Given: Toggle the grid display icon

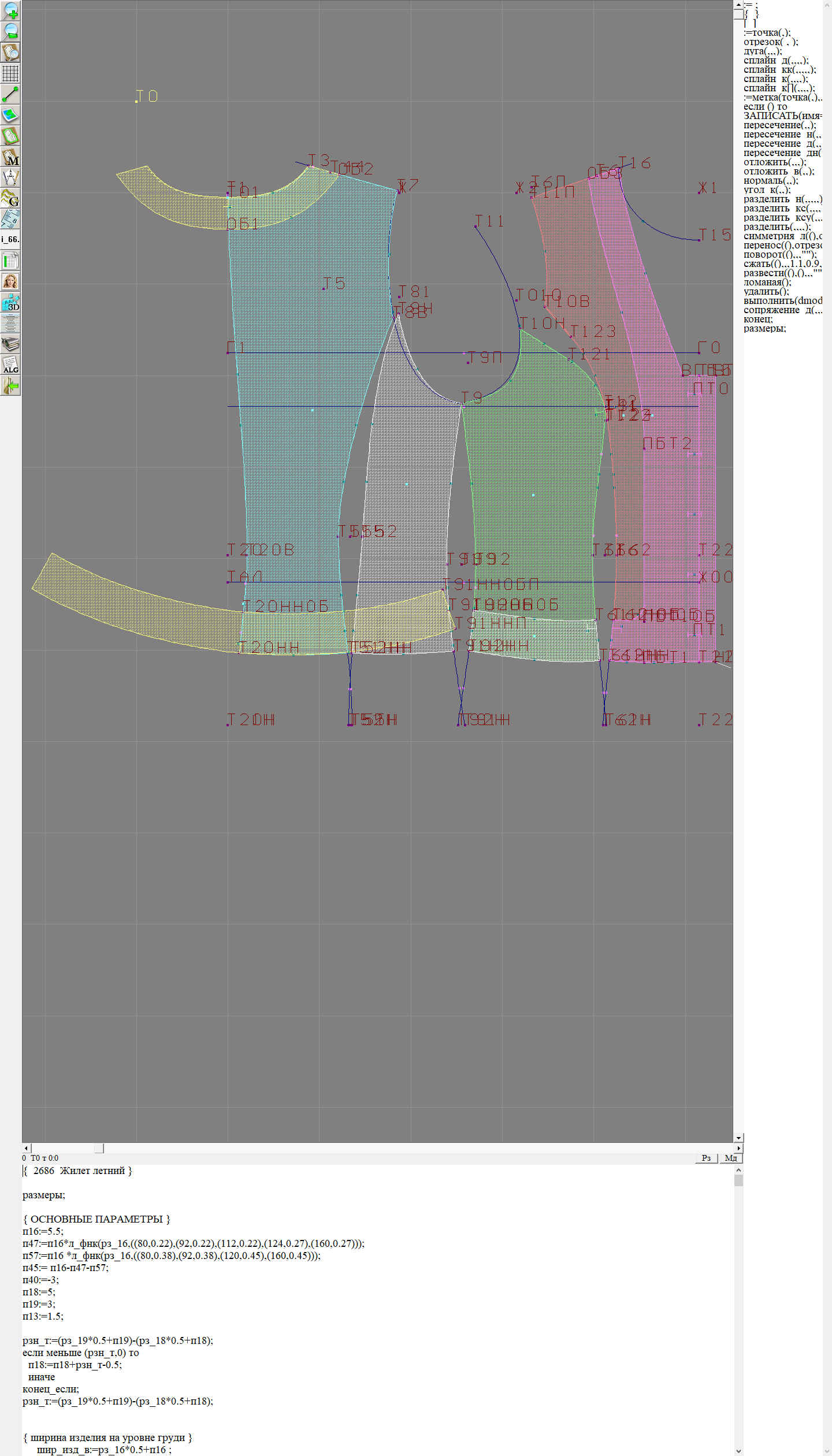Looking at the screenshot, I should click(10, 73).
